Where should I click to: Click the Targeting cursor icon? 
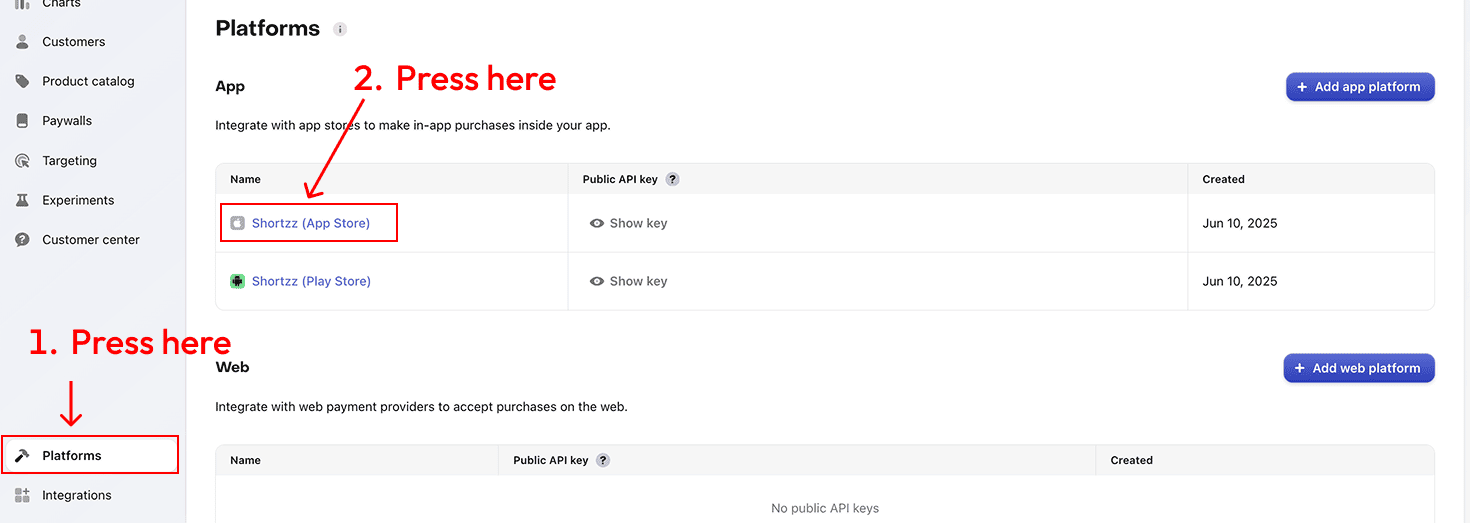coord(22,161)
